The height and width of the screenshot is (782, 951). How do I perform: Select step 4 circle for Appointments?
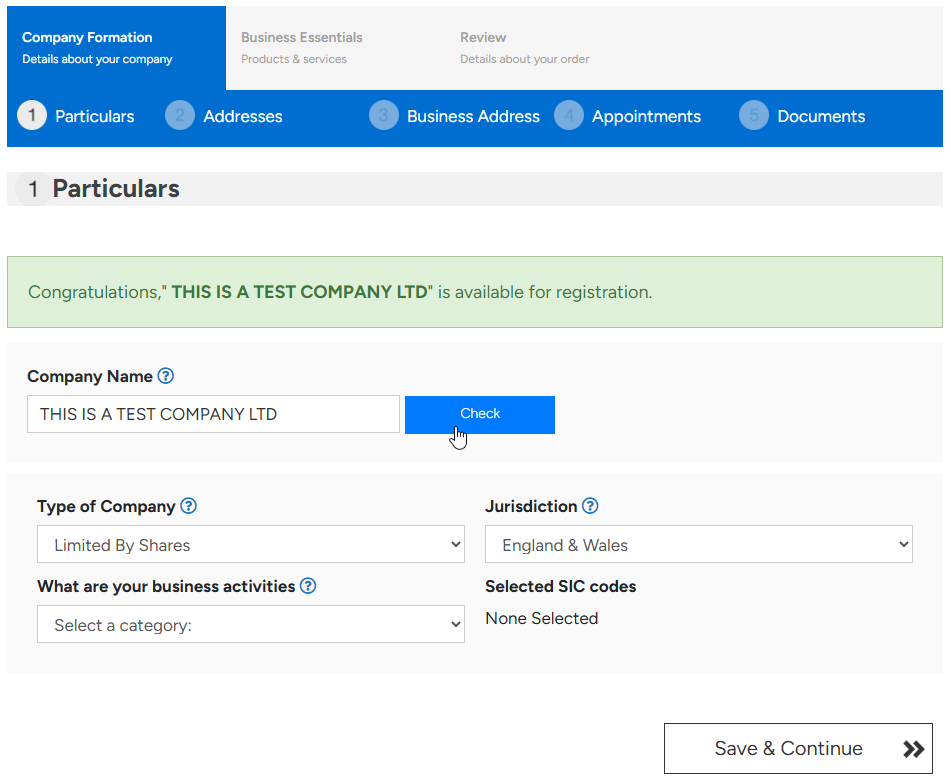569,115
